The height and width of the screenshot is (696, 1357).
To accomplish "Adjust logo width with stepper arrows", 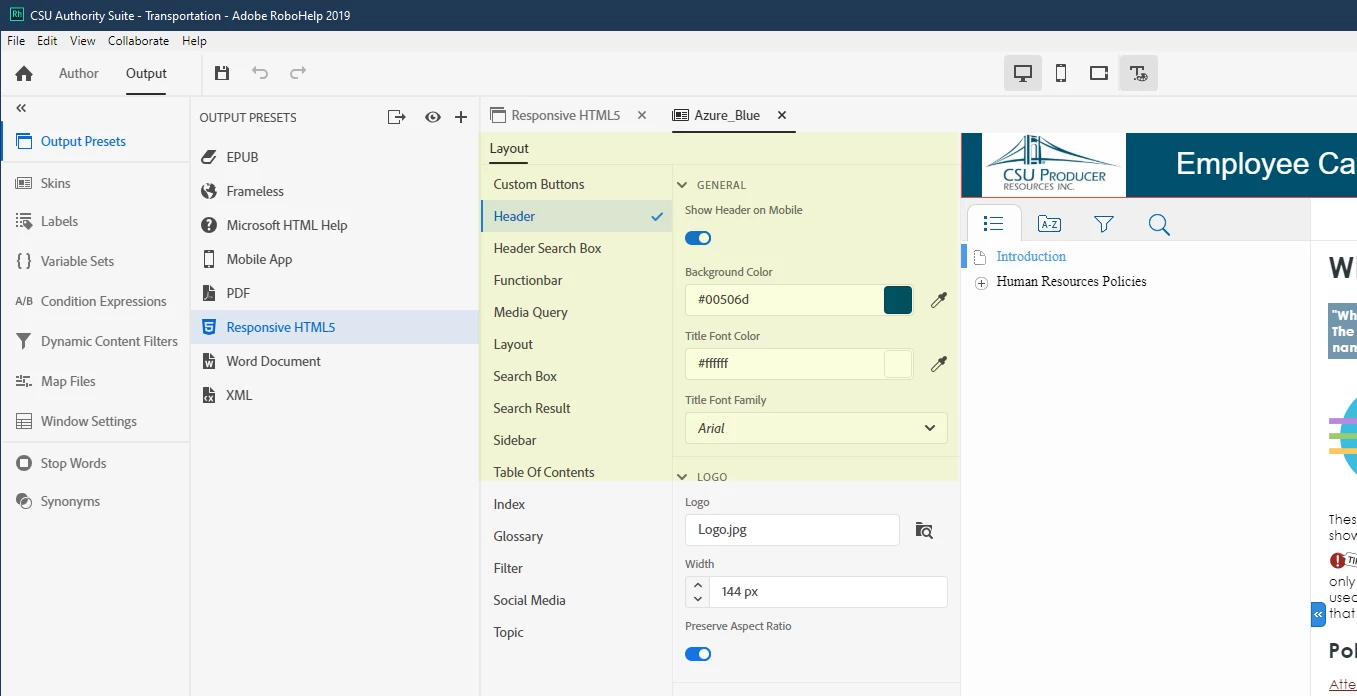I will (698, 592).
